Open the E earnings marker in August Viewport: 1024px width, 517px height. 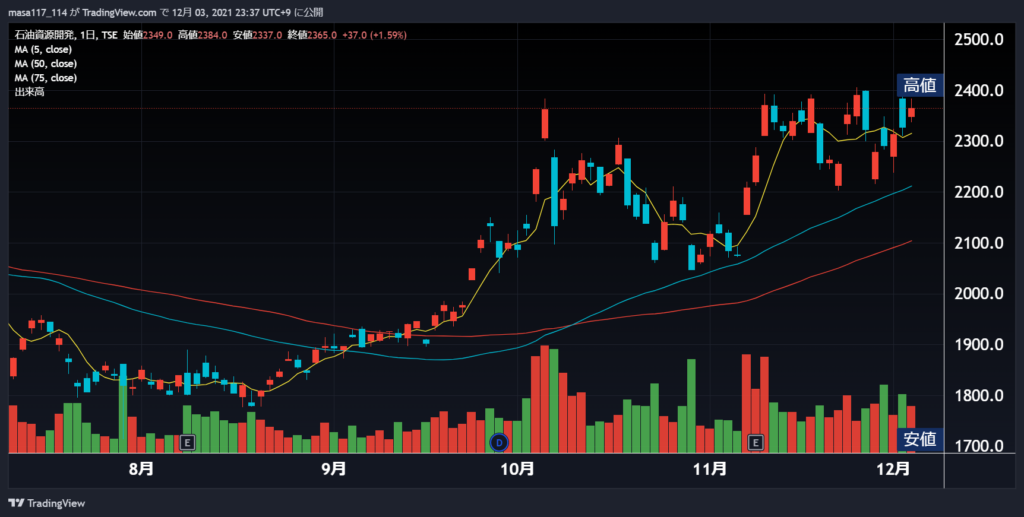[187, 443]
